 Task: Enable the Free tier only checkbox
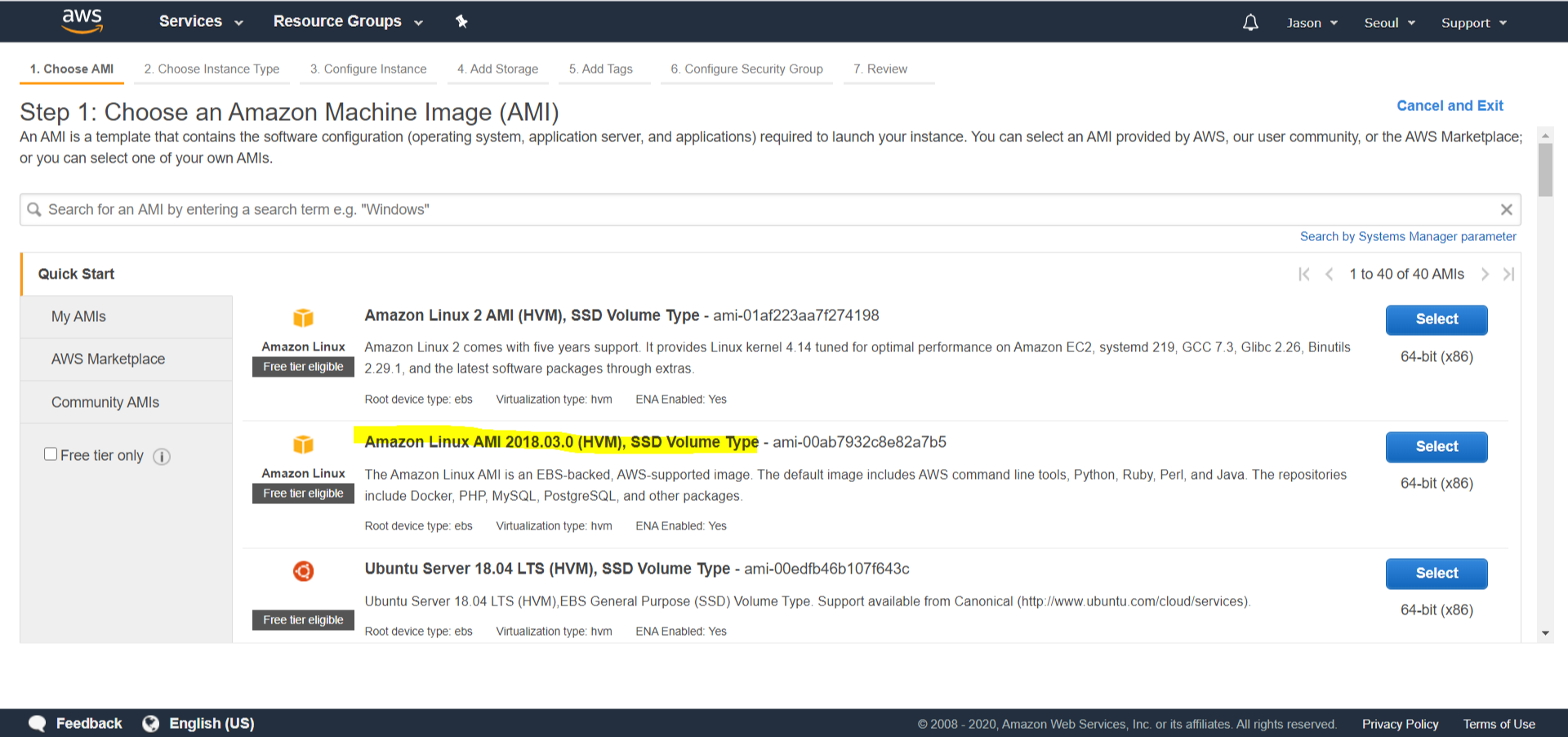click(x=51, y=454)
